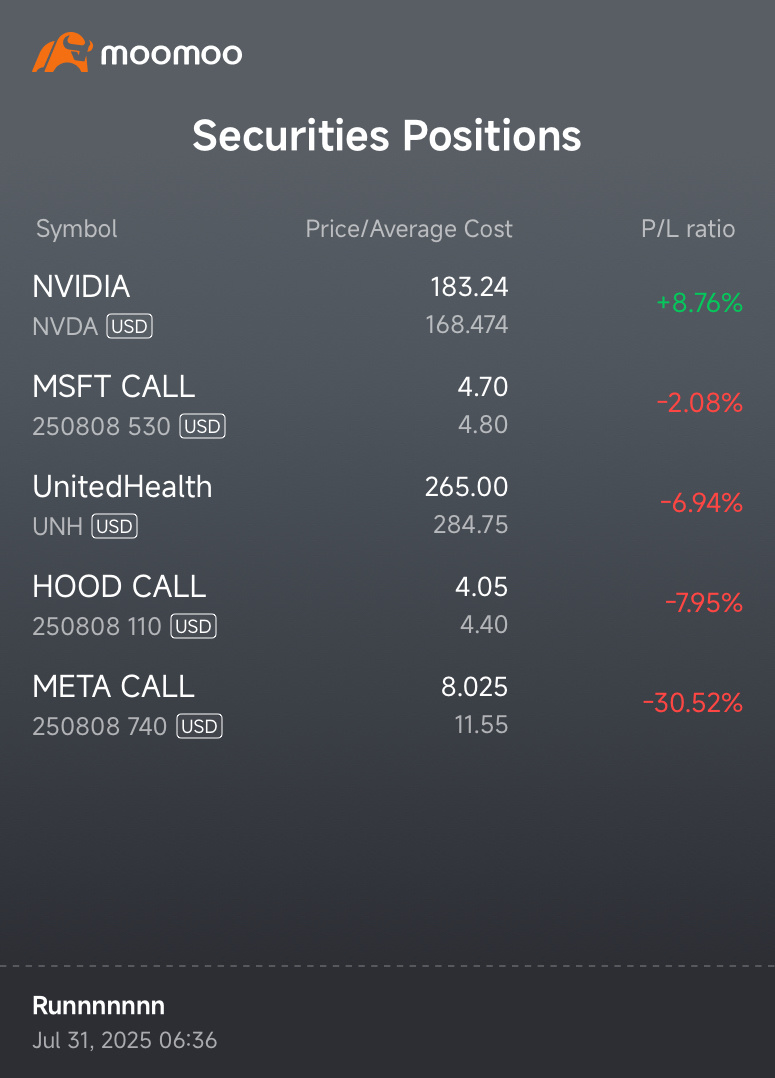Image resolution: width=775 pixels, height=1078 pixels.
Task: Click the moomoo bull logo icon
Action: coord(62,52)
